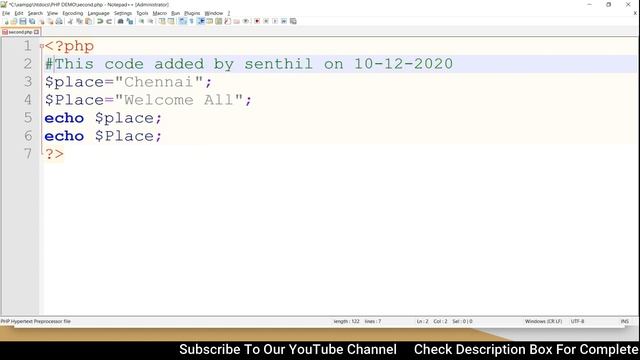Zoom in using the Zoom In icon
Viewport: 640px width, 360px height.
pyautogui.click(x=141, y=21)
